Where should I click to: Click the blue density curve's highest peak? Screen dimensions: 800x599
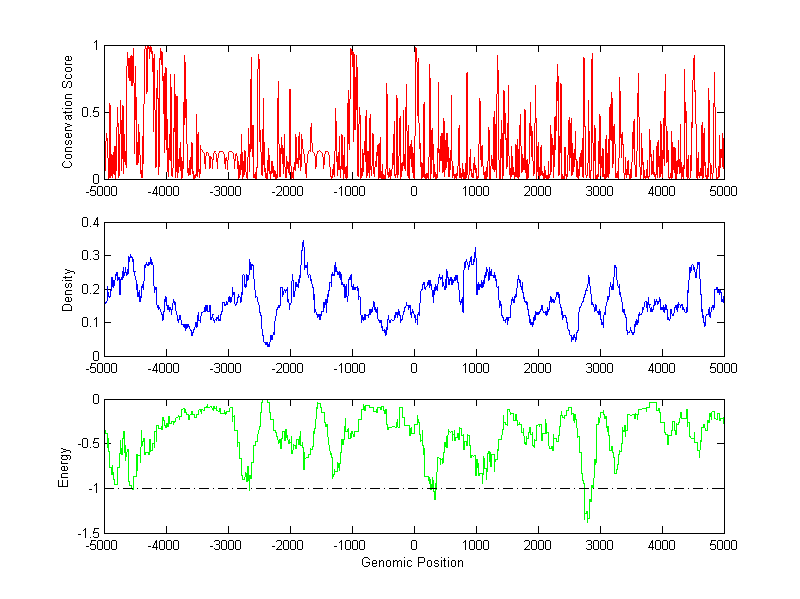(x=303, y=242)
